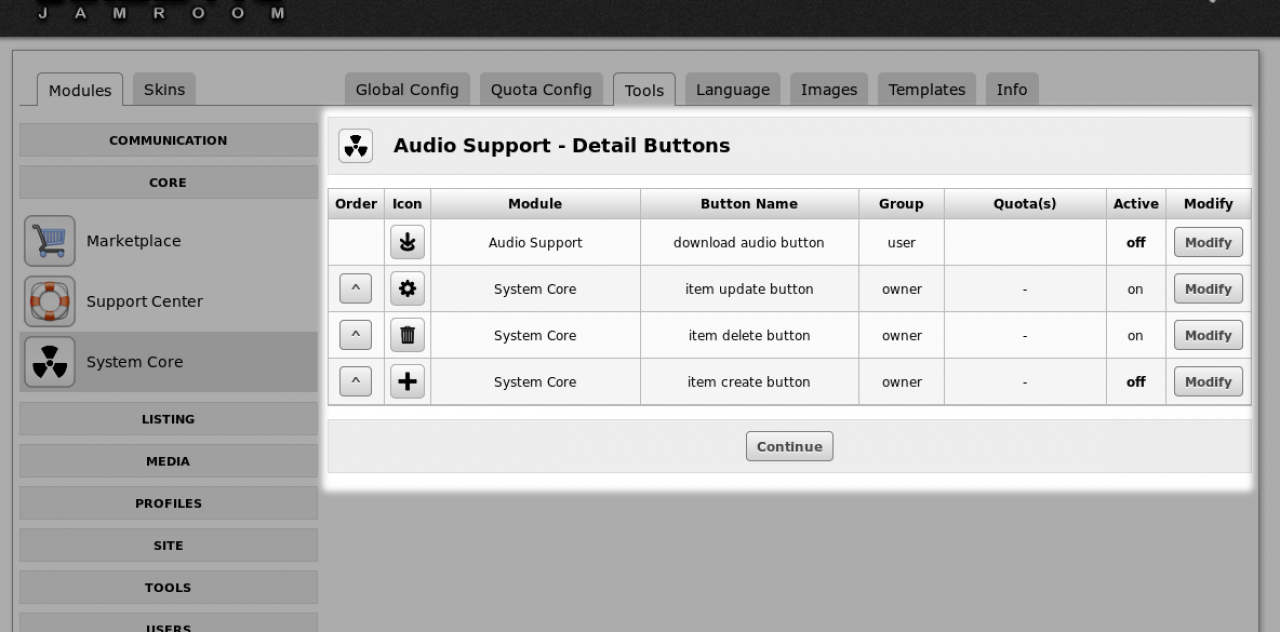Select System Core radiation icon in sidebar
The width and height of the screenshot is (1280, 632).
tap(50, 362)
